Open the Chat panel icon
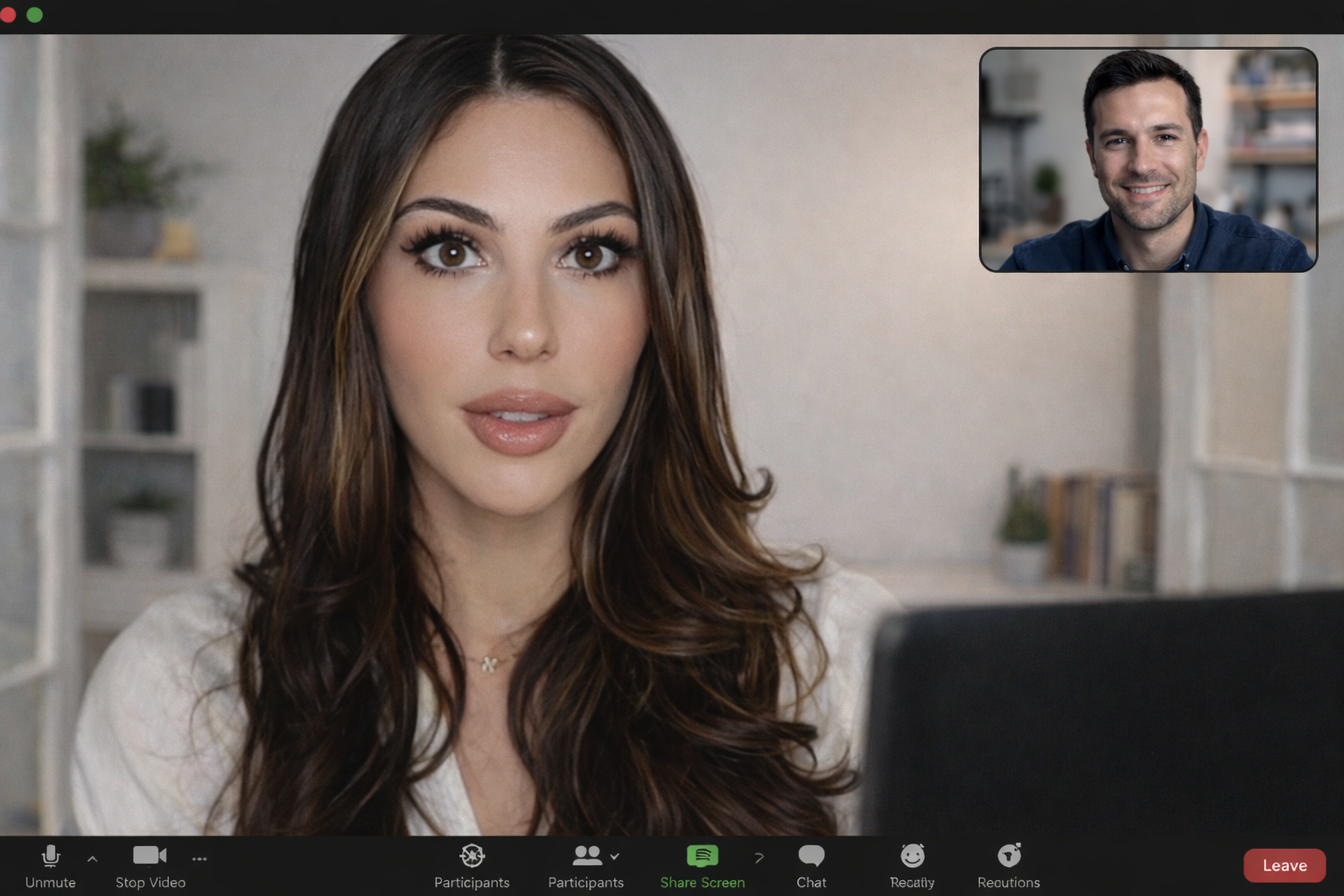The height and width of the screenshot is (896, 1344). pos(810,854)
